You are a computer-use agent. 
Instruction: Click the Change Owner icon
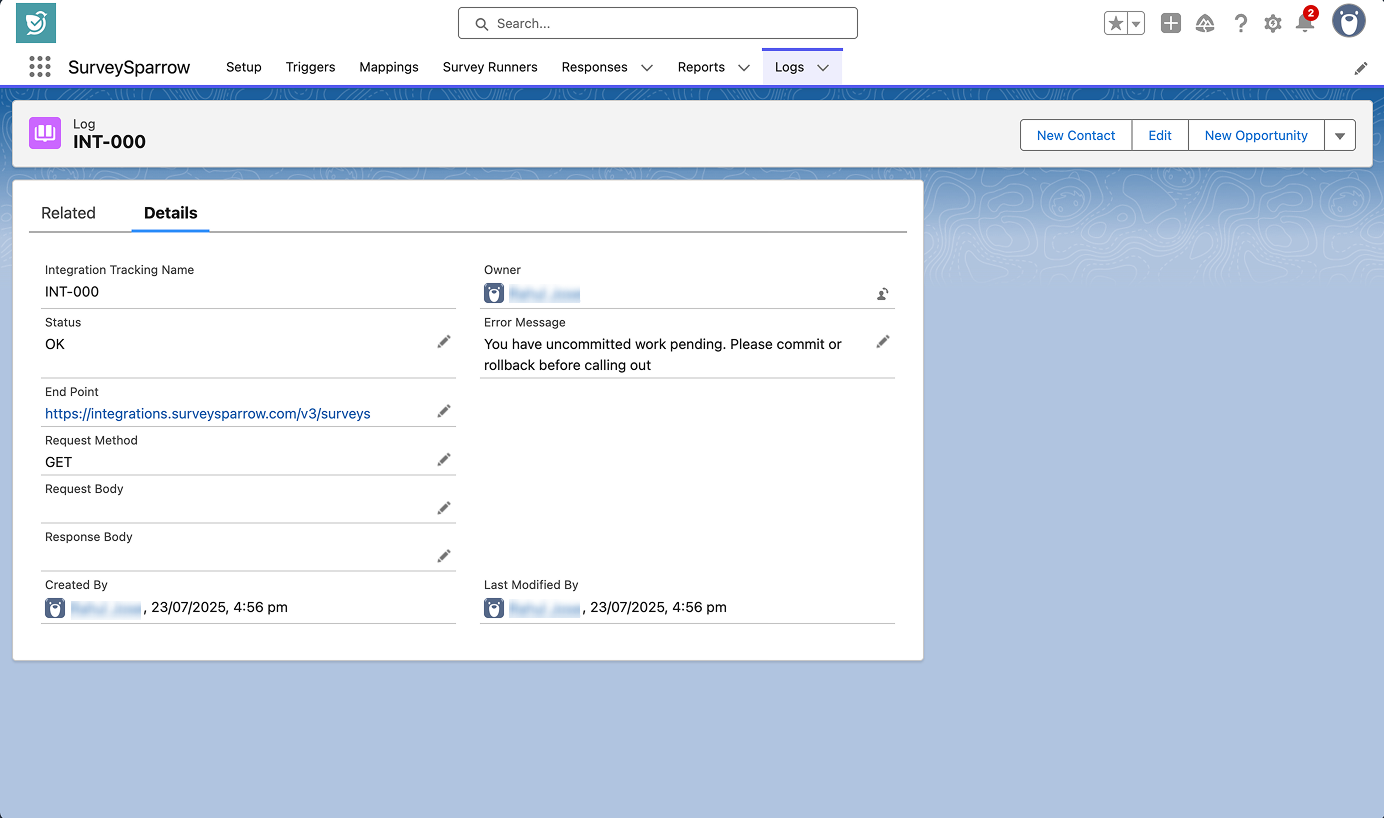click(x=882, y=294)
